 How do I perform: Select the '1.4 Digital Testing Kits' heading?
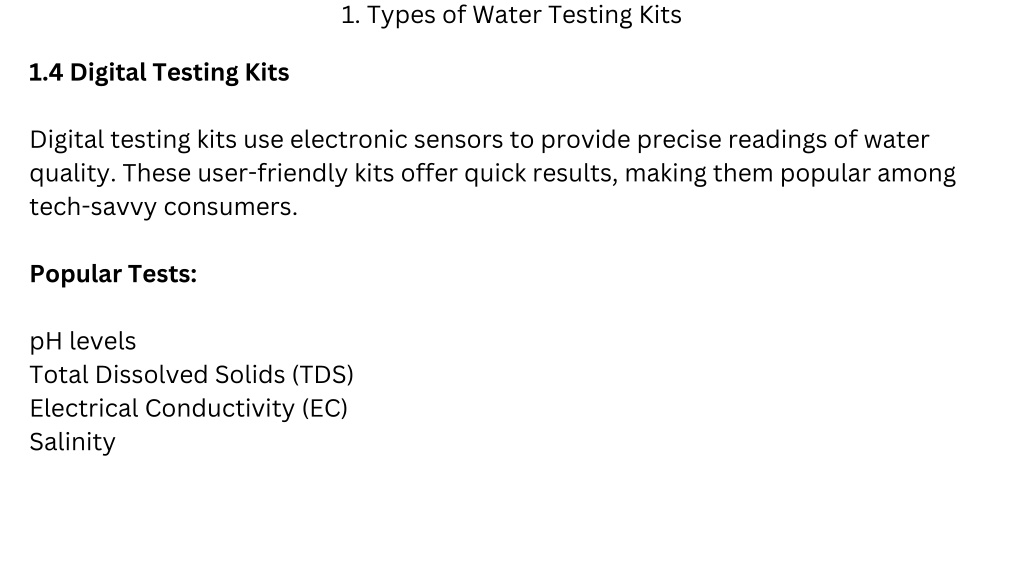coord(159,72)
